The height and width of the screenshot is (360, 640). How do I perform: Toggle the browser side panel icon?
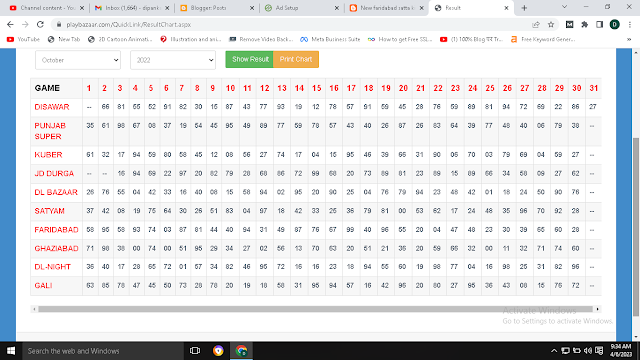pos(600,24)
